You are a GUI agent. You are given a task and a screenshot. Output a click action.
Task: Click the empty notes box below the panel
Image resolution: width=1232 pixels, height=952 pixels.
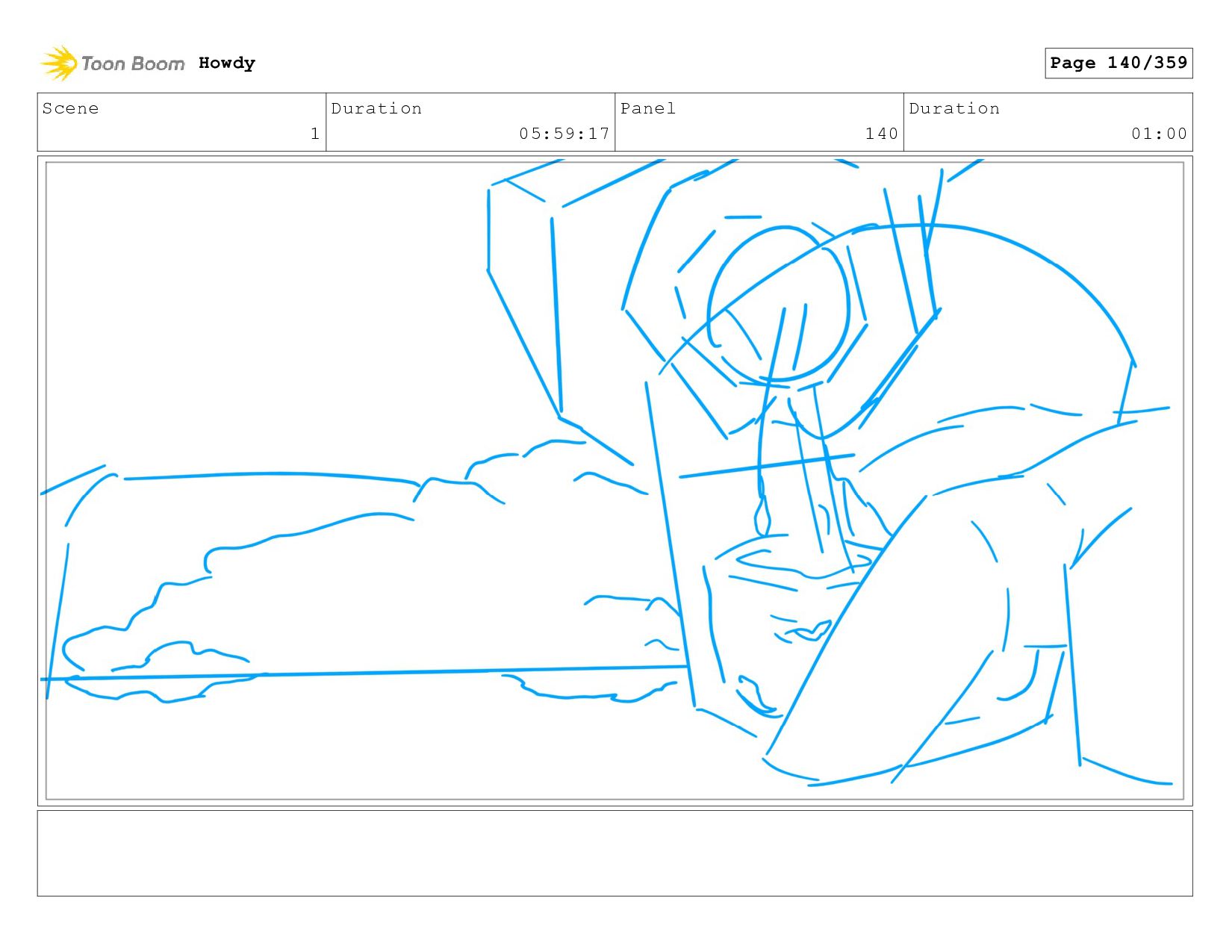(x=615, y=853)
